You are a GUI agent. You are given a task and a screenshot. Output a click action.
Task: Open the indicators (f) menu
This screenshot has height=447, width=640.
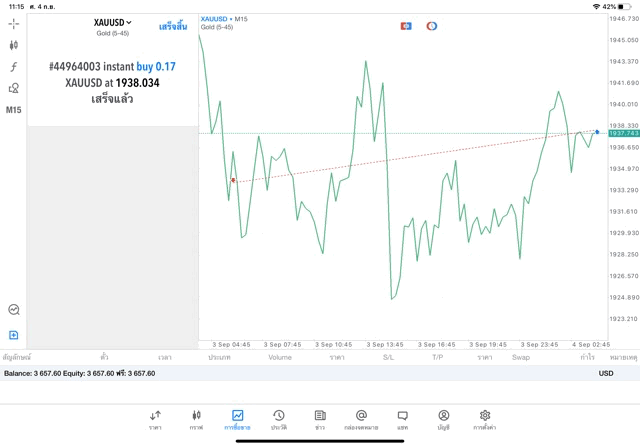coord(14,67)
